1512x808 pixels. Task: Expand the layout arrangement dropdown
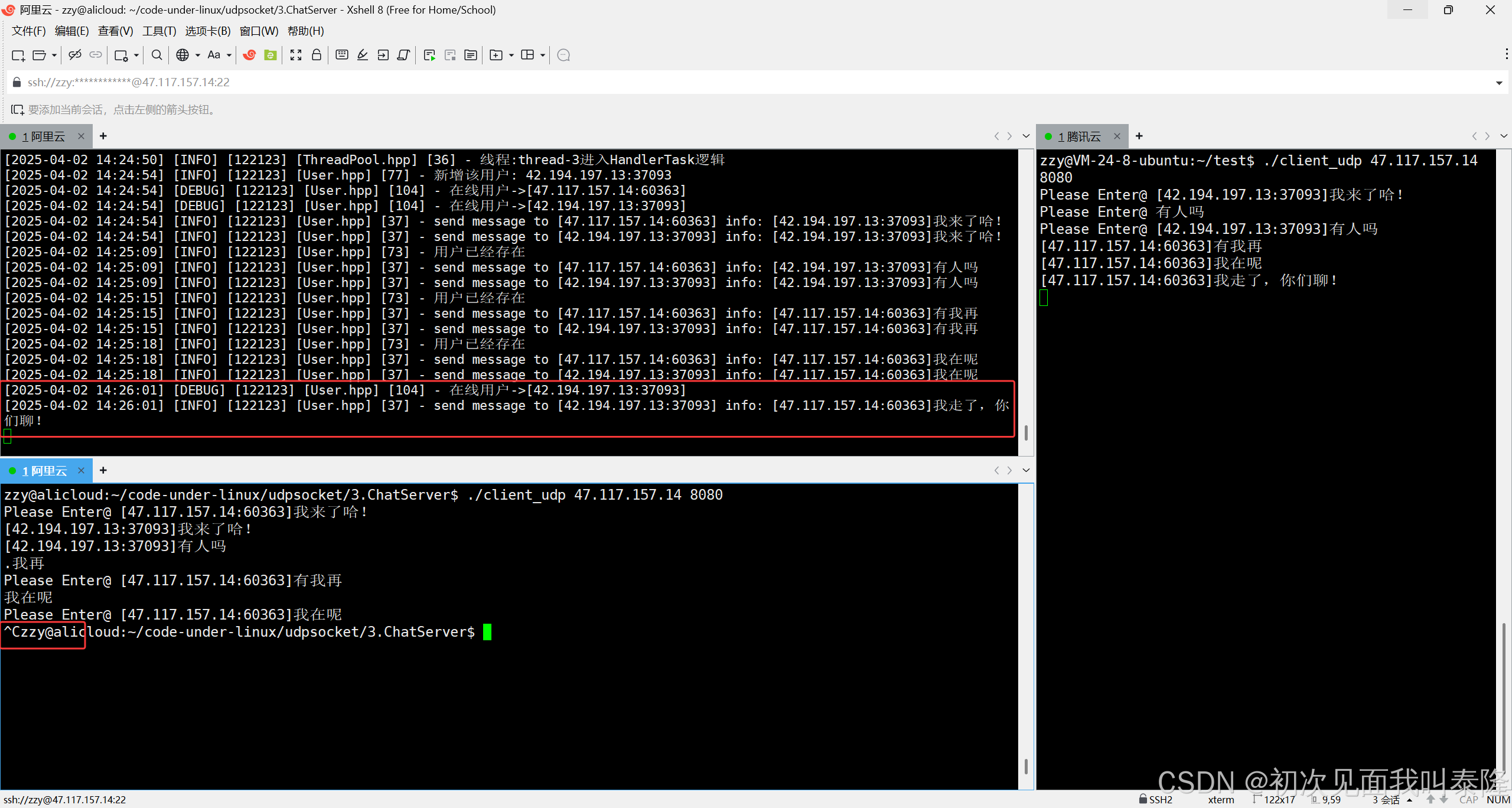[x=543, y=55]
